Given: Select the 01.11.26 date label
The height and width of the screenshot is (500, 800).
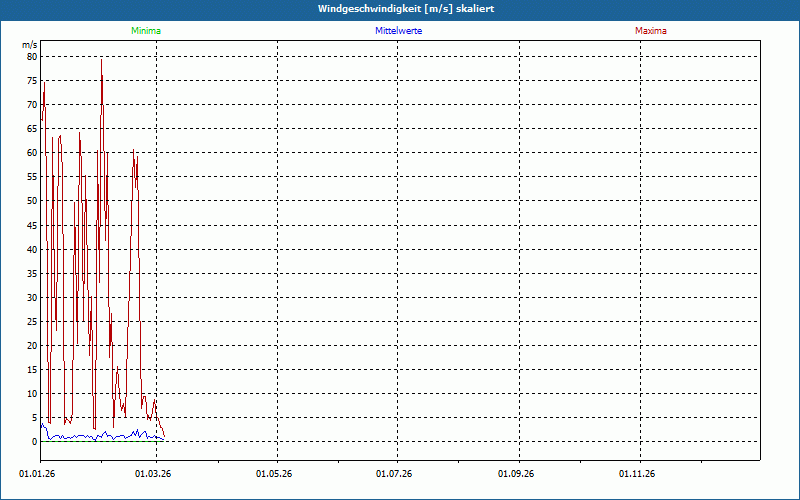Looking at the screenshot, I should 636,473.
